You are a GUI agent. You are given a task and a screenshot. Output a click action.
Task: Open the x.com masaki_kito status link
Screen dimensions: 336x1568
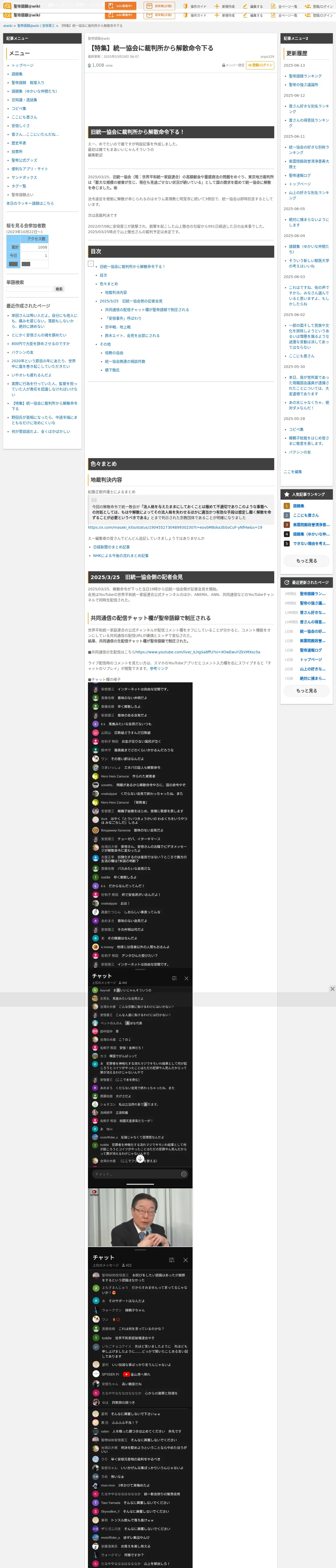175,527
